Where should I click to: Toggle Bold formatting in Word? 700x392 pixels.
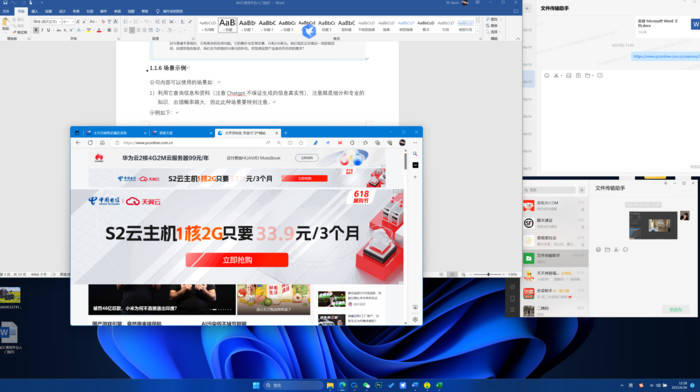(x=36, y=30)
